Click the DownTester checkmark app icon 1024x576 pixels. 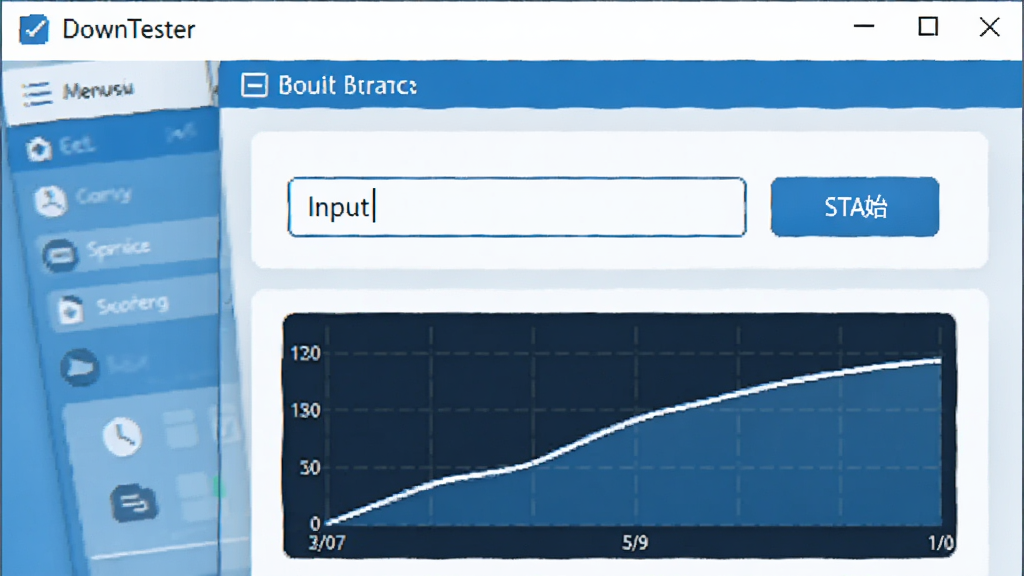tap(34, 29)
